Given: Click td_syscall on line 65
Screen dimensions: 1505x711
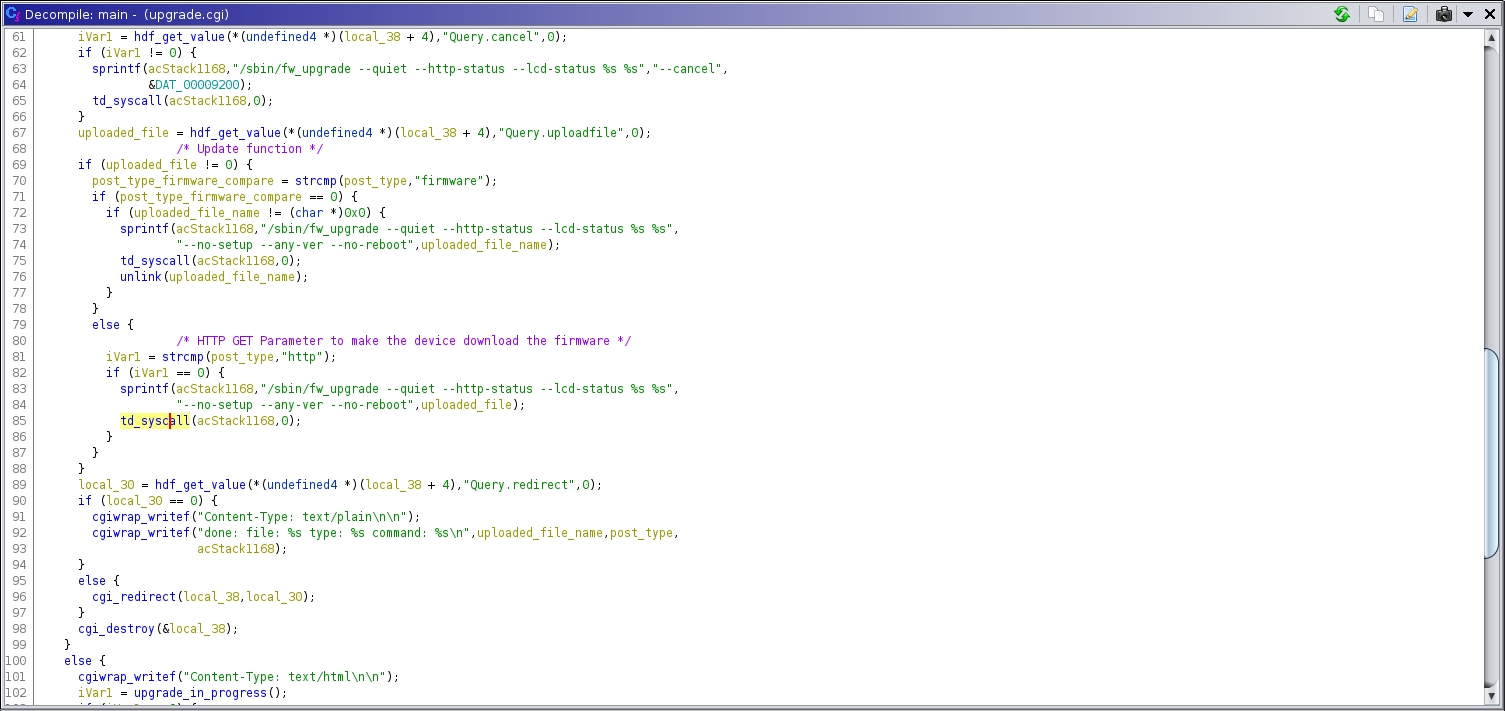Looking at the screenshot, I should pos(126,101).
